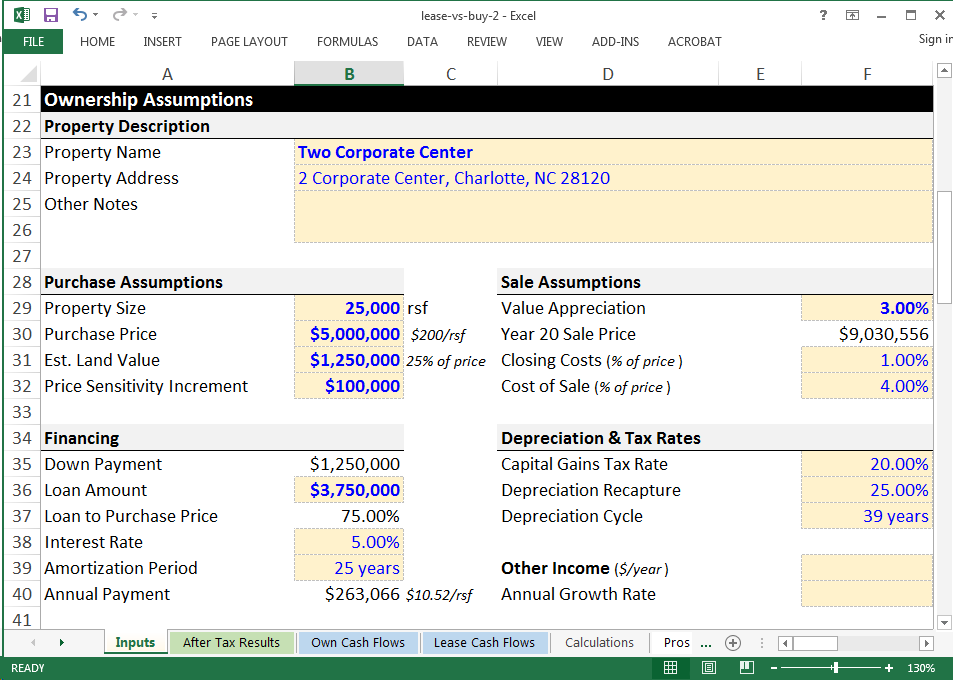The image size is (953, 680).
Task: Open Excel Help question mark icon
Action: tap(823, 15)
